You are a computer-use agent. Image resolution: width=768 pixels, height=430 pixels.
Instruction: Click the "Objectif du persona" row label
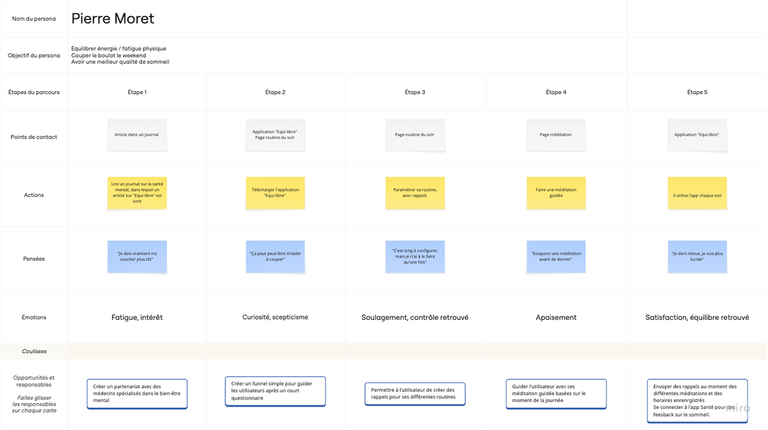(34, 55)
